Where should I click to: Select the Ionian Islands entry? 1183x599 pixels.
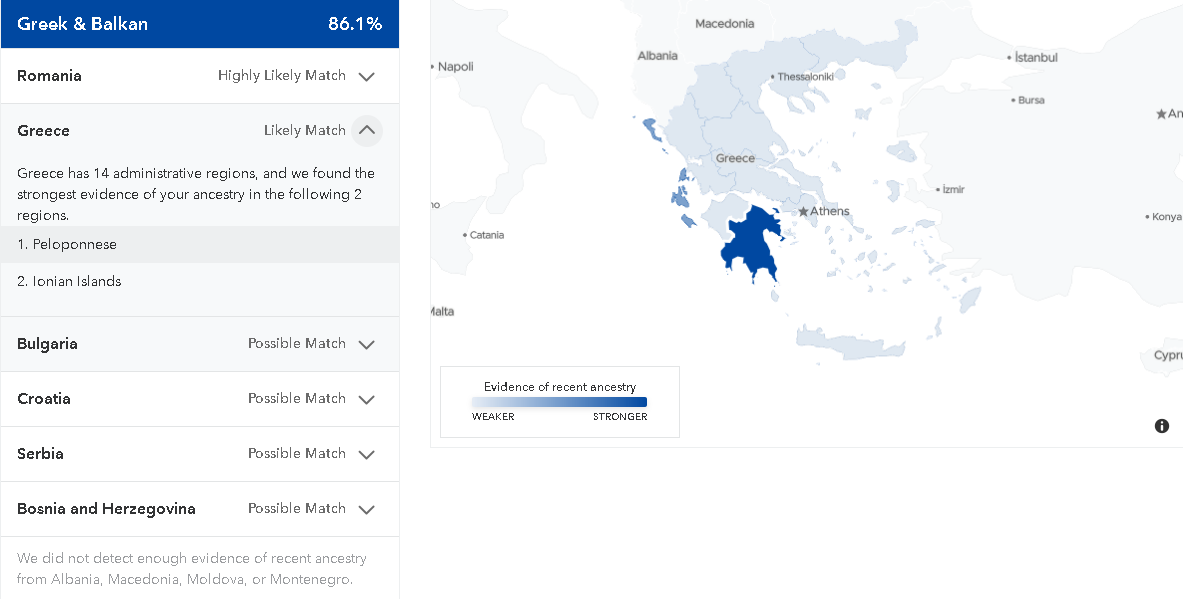click(x=200, y=281)
